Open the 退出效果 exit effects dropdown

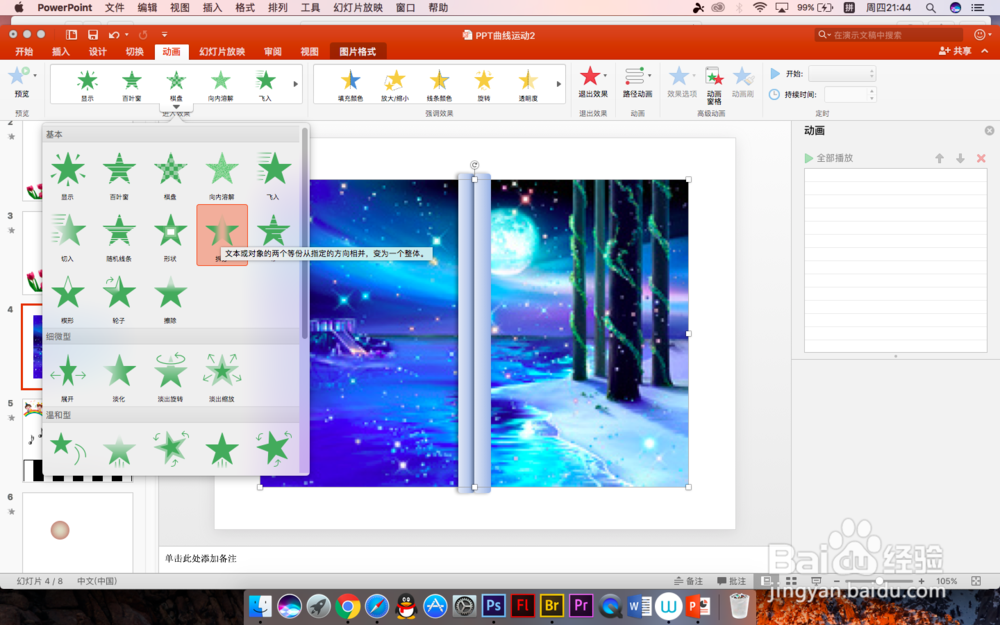point(592,82)
